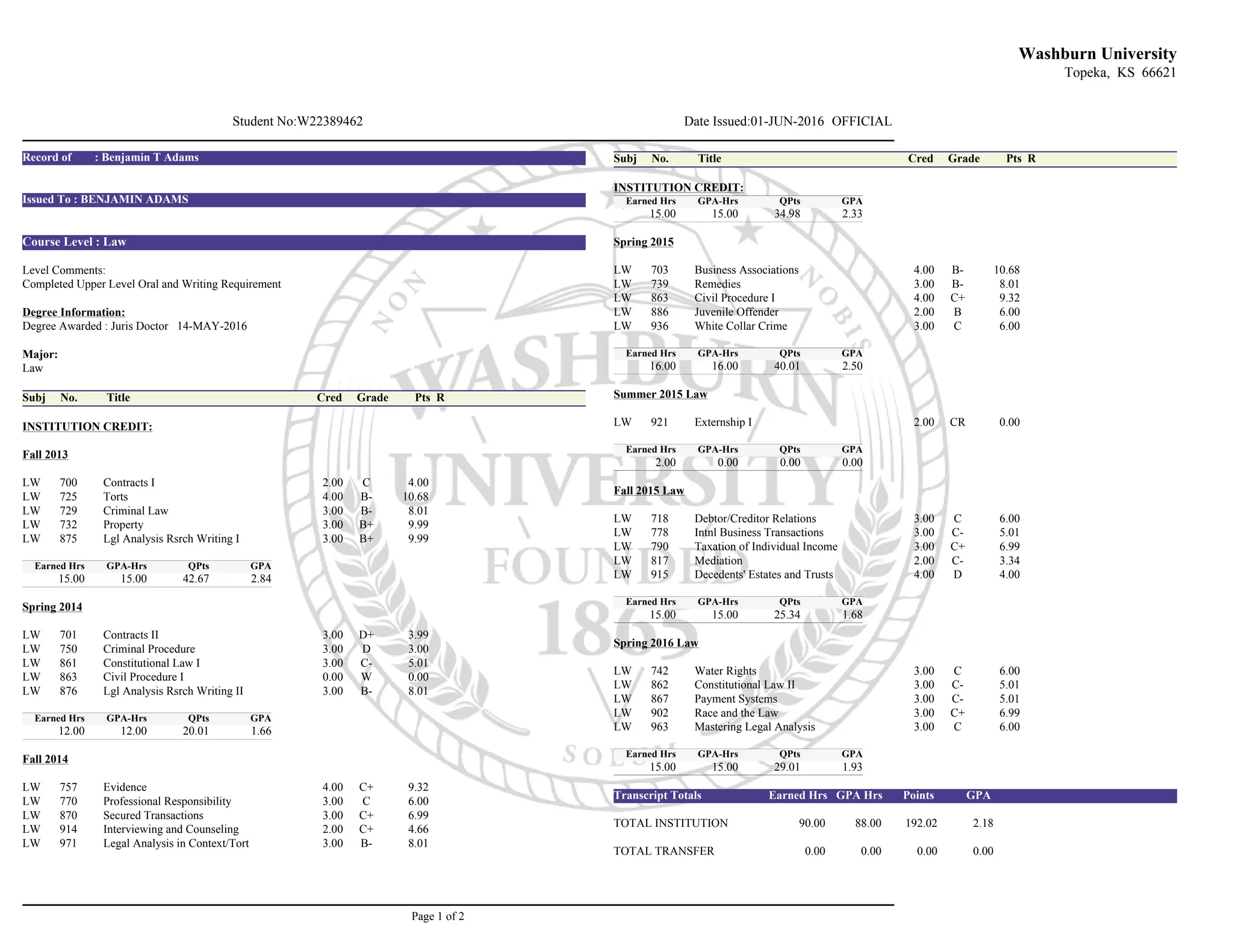
Task: Click the Degree Information heading
Action: [73, 312]
